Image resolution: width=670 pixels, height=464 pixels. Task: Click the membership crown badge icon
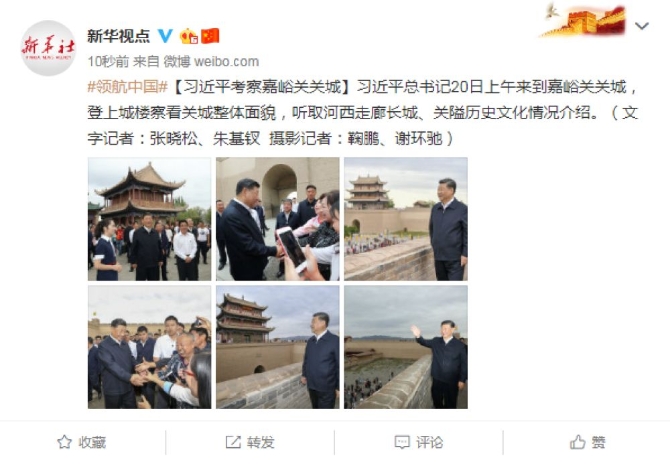[188, 36]
